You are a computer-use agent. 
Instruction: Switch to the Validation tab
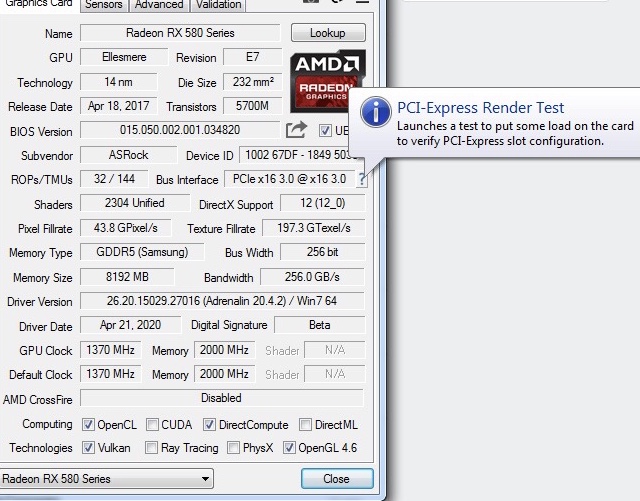tap(218, 5)
